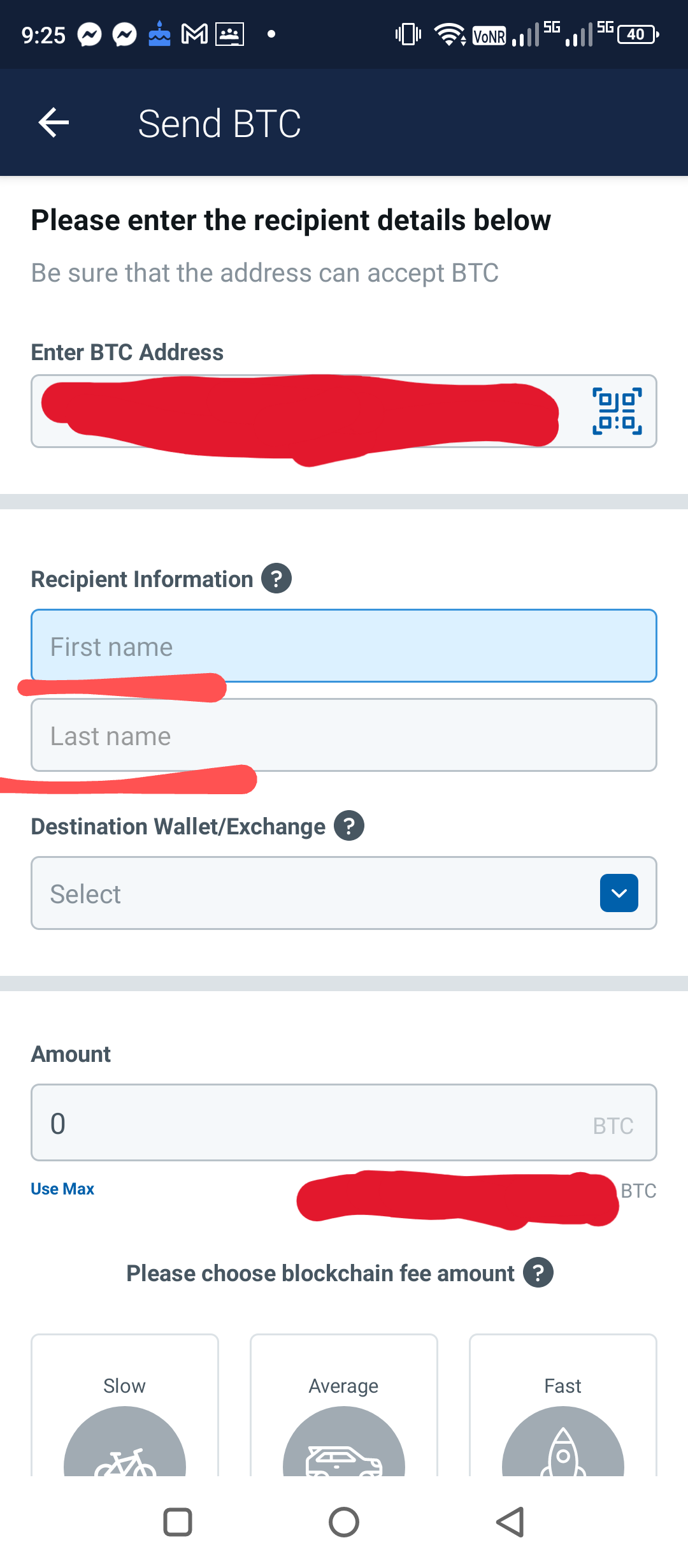Focus the Amount BTC input field
This screenshot has height=1568, width=688.
344,1122
